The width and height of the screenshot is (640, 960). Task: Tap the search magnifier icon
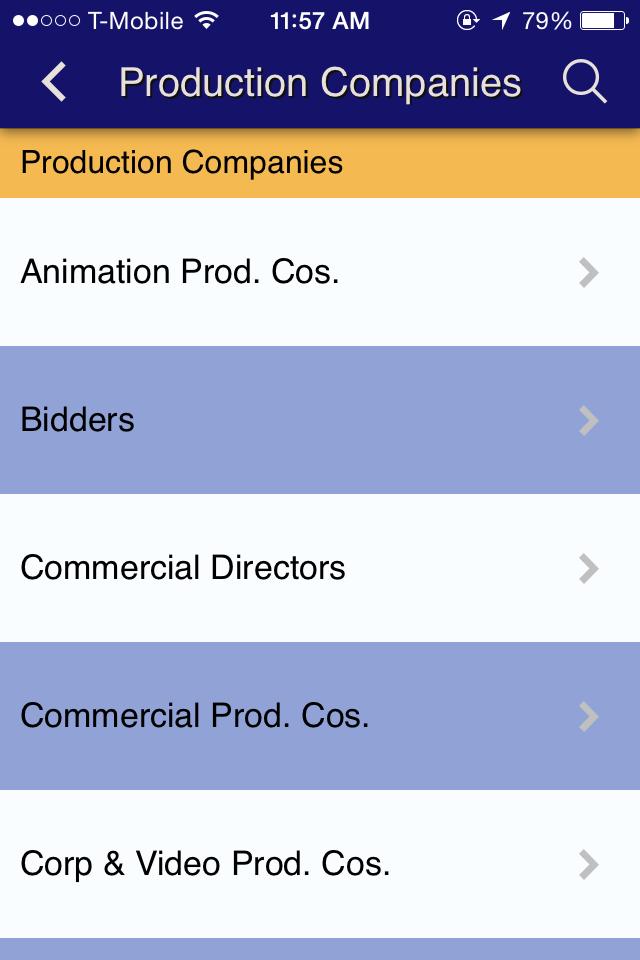tap(585, 82)
